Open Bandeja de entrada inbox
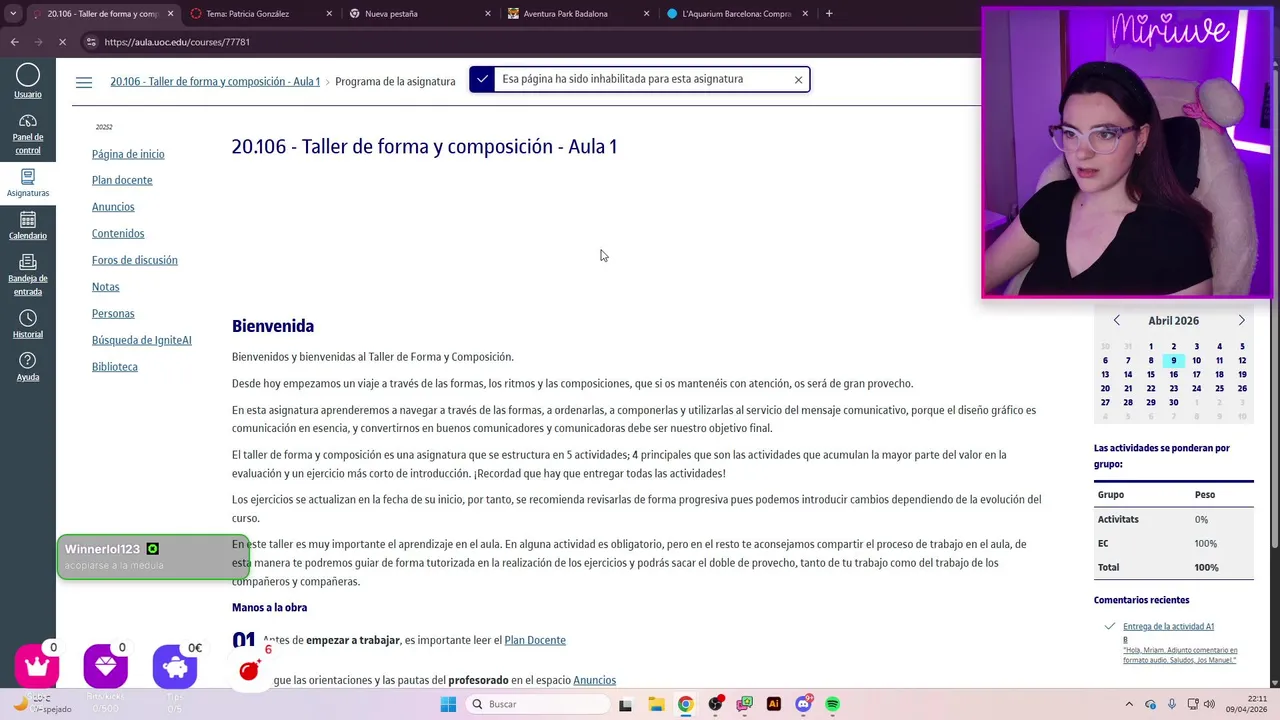This screenshot has width=1280, height=720. (28, 275)
